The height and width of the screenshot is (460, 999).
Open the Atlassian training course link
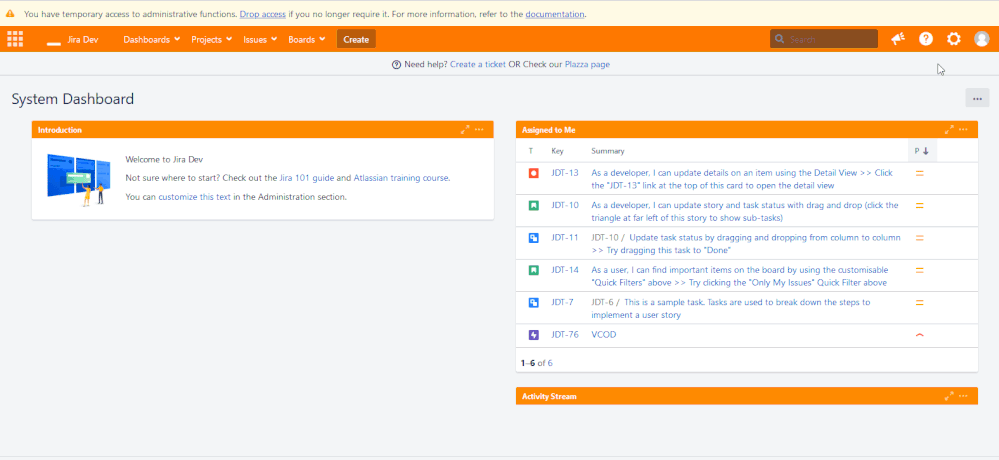[401, 178]
